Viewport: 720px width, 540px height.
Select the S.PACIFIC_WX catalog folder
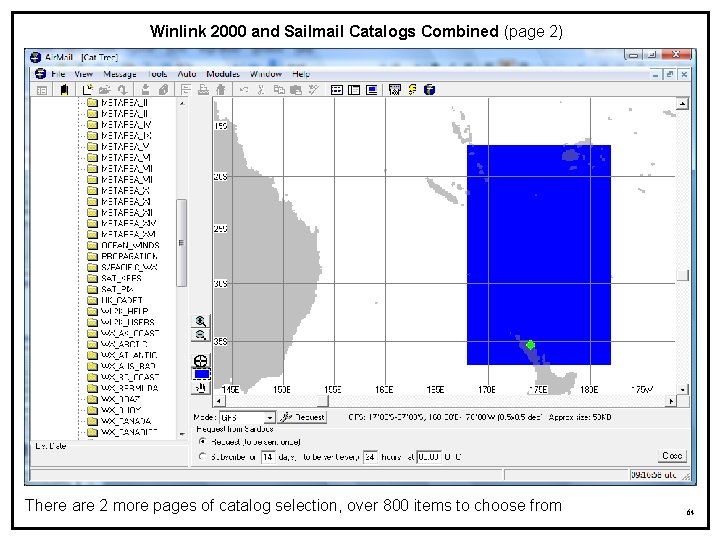[123, 267]
